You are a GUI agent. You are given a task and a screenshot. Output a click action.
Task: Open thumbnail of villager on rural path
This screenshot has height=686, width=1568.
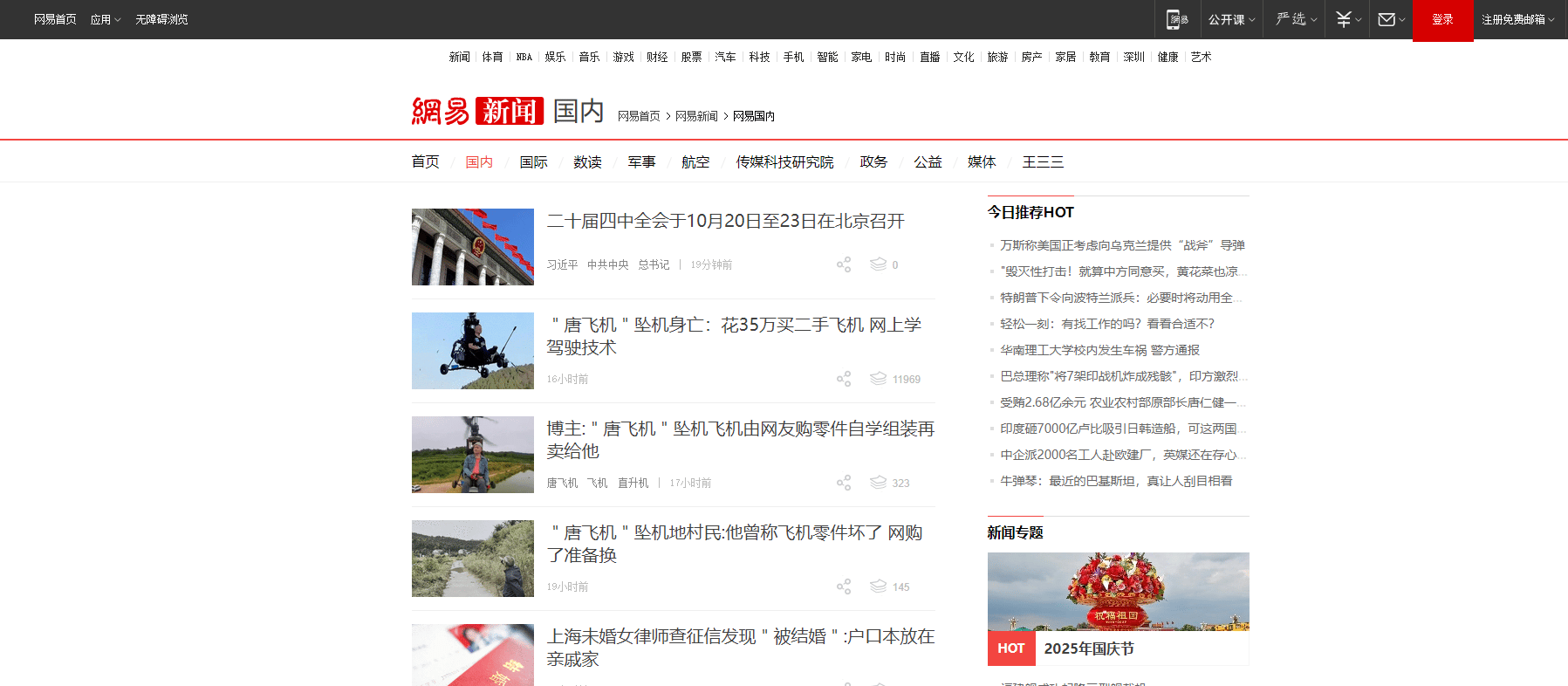(472, 559)
